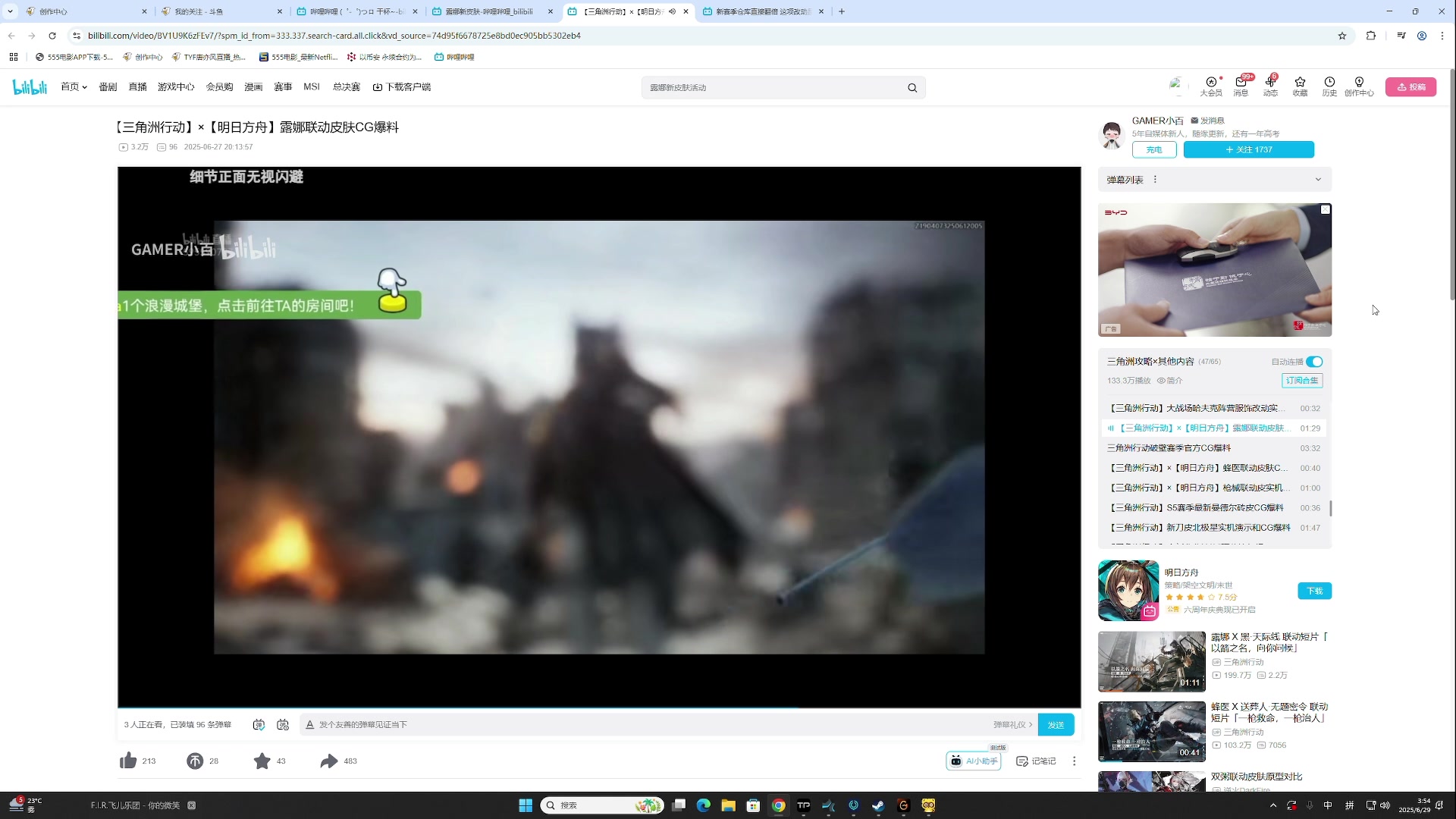Expand the 弹幕列表 chevron

pos(1318,180)
